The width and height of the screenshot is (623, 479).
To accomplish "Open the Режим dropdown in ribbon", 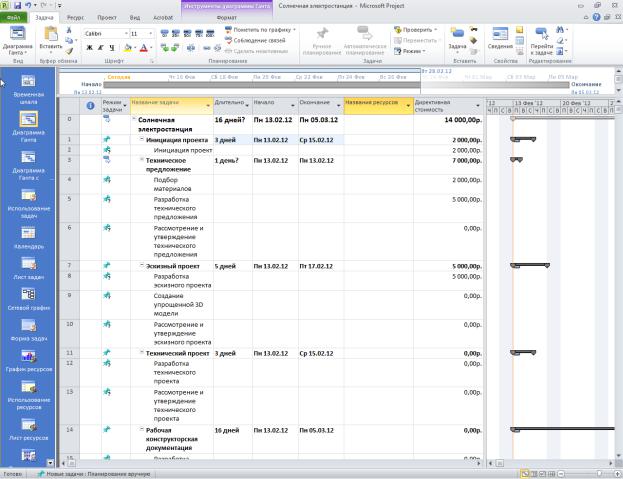I will pos(410,51).
